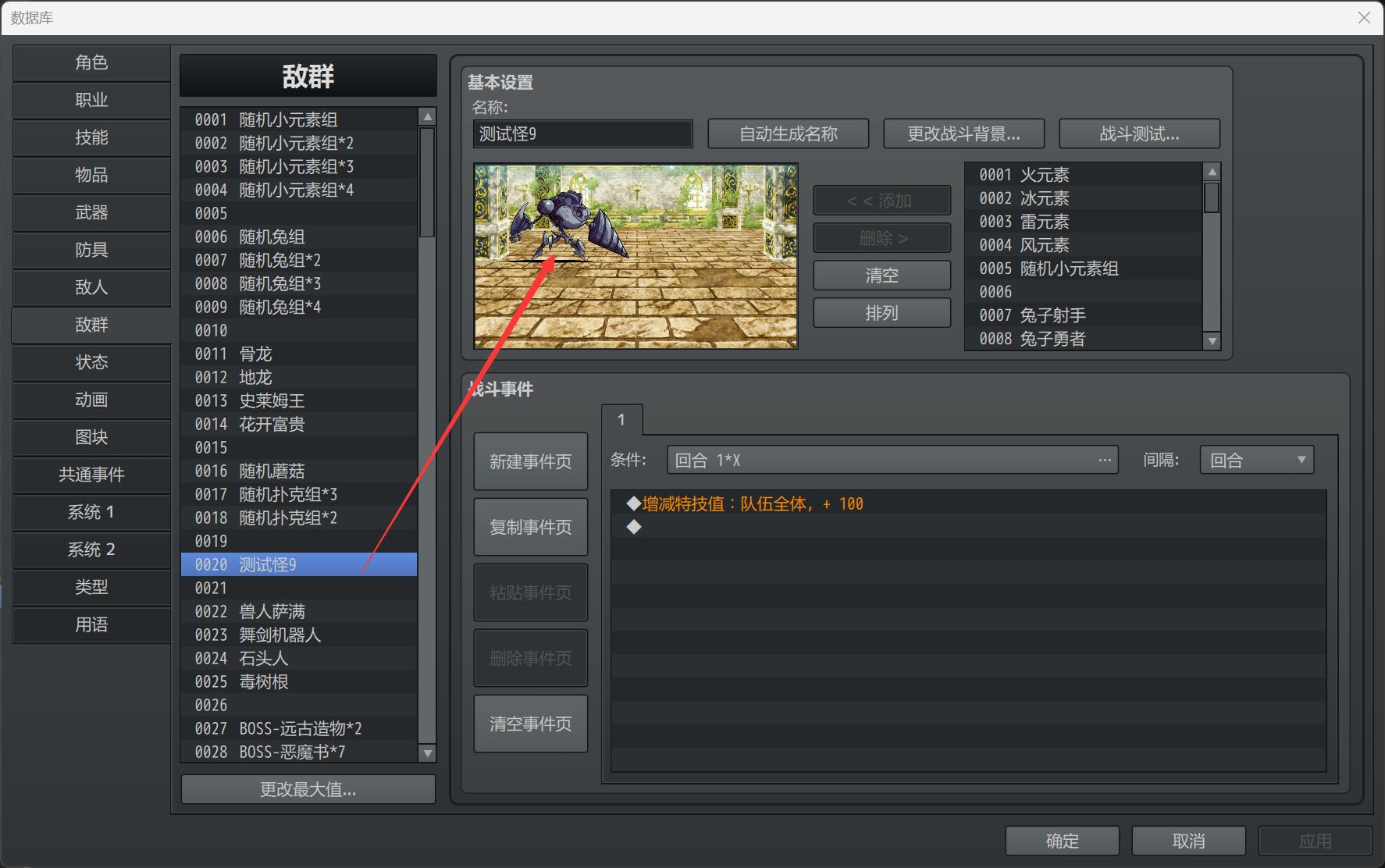1385x868 pixels.
Task: Open 更改最大值... dialog
Action: pos(308,789)
